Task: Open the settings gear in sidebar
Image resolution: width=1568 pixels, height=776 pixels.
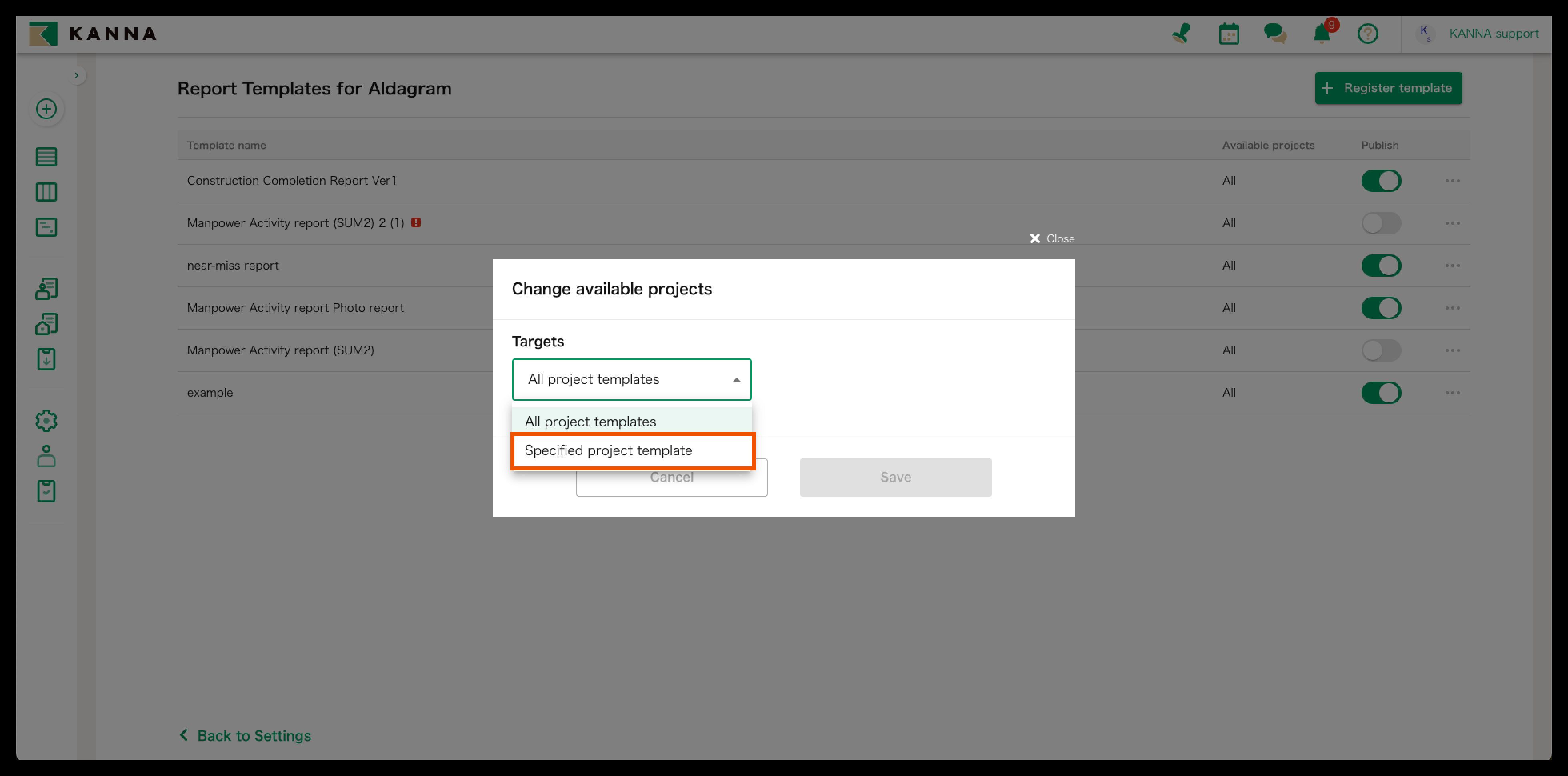Action: 46,420
